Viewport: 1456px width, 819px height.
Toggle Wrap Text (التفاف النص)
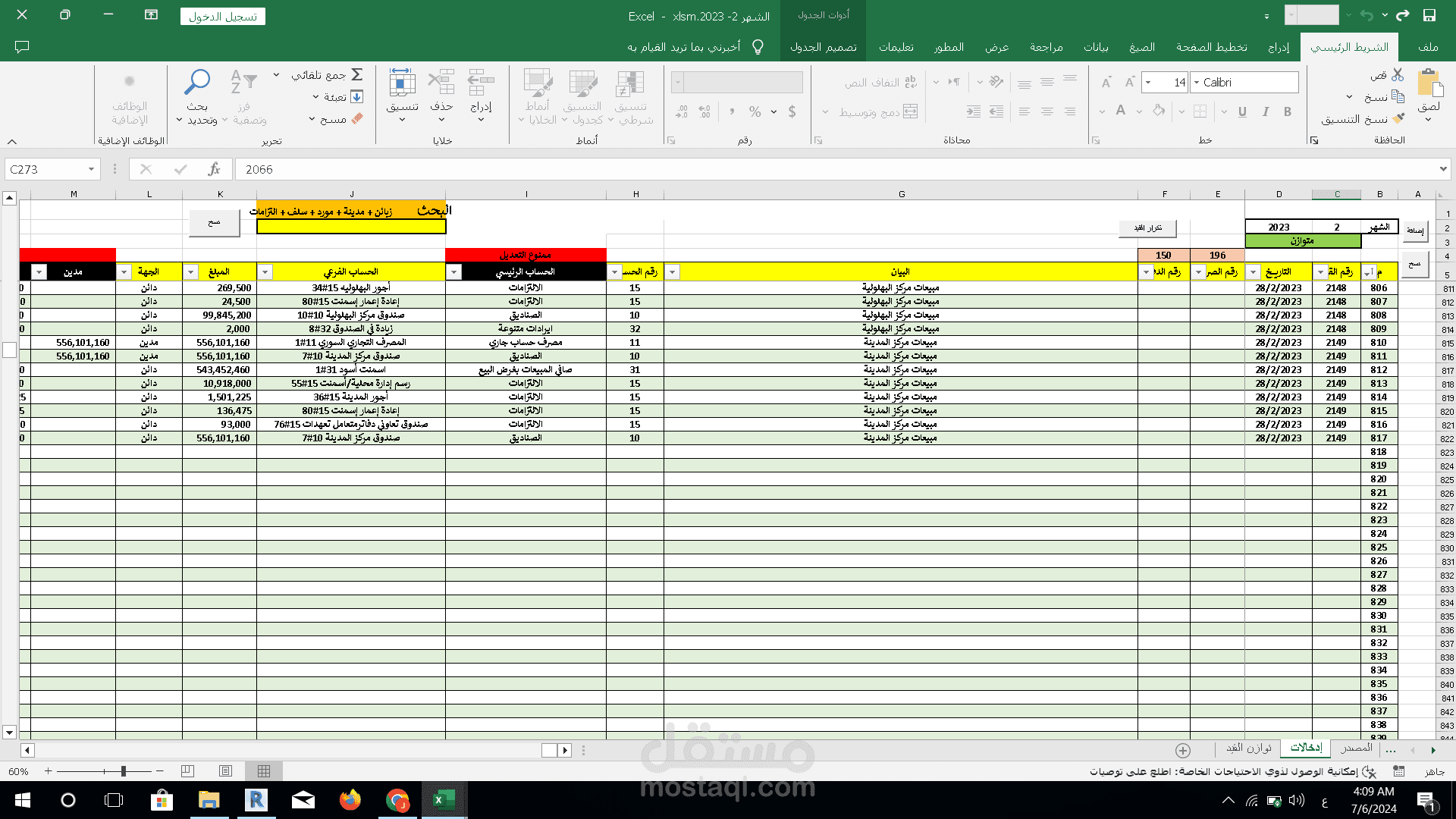coord(882,82)
